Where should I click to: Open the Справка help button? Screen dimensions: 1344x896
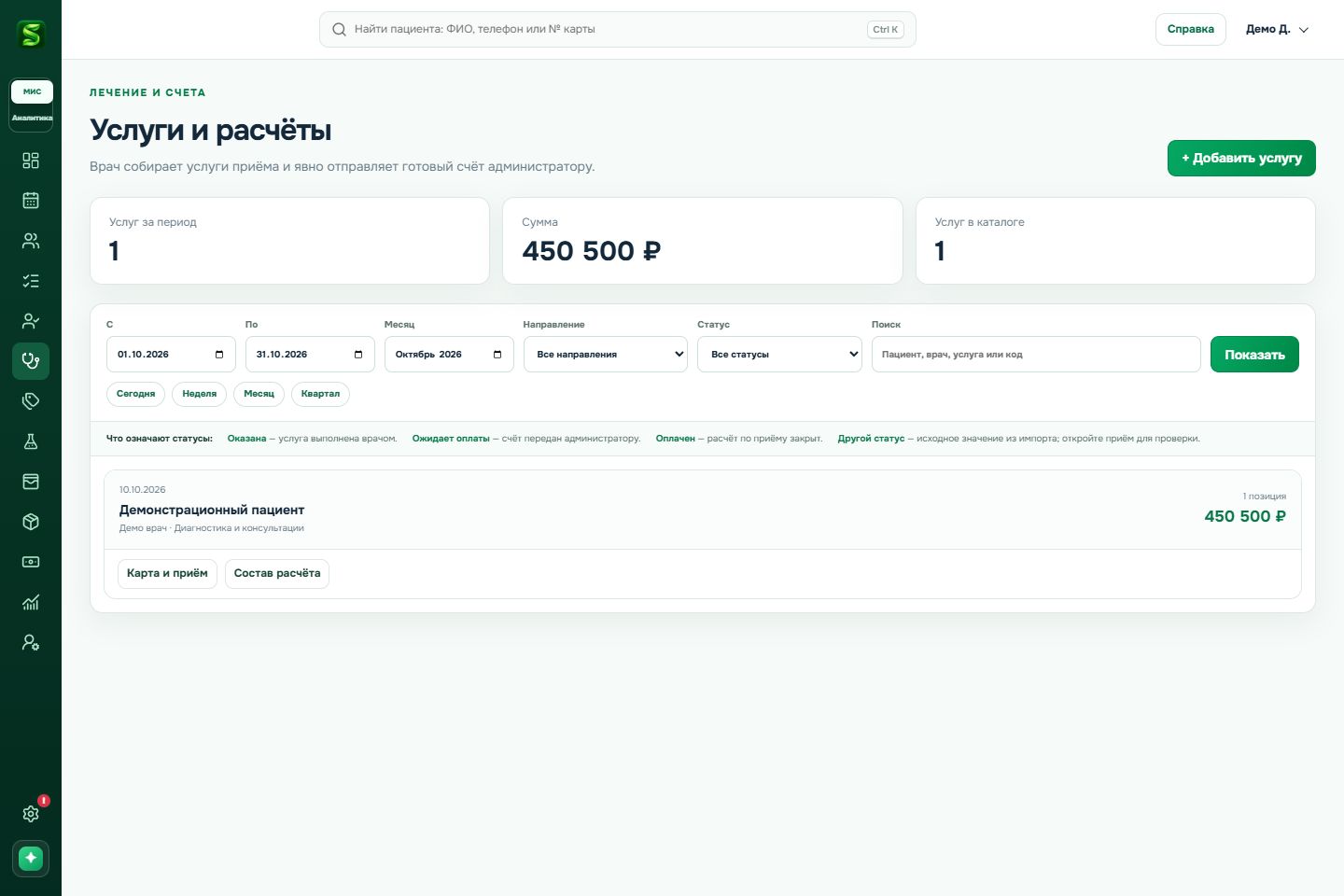pos(1190,29)
